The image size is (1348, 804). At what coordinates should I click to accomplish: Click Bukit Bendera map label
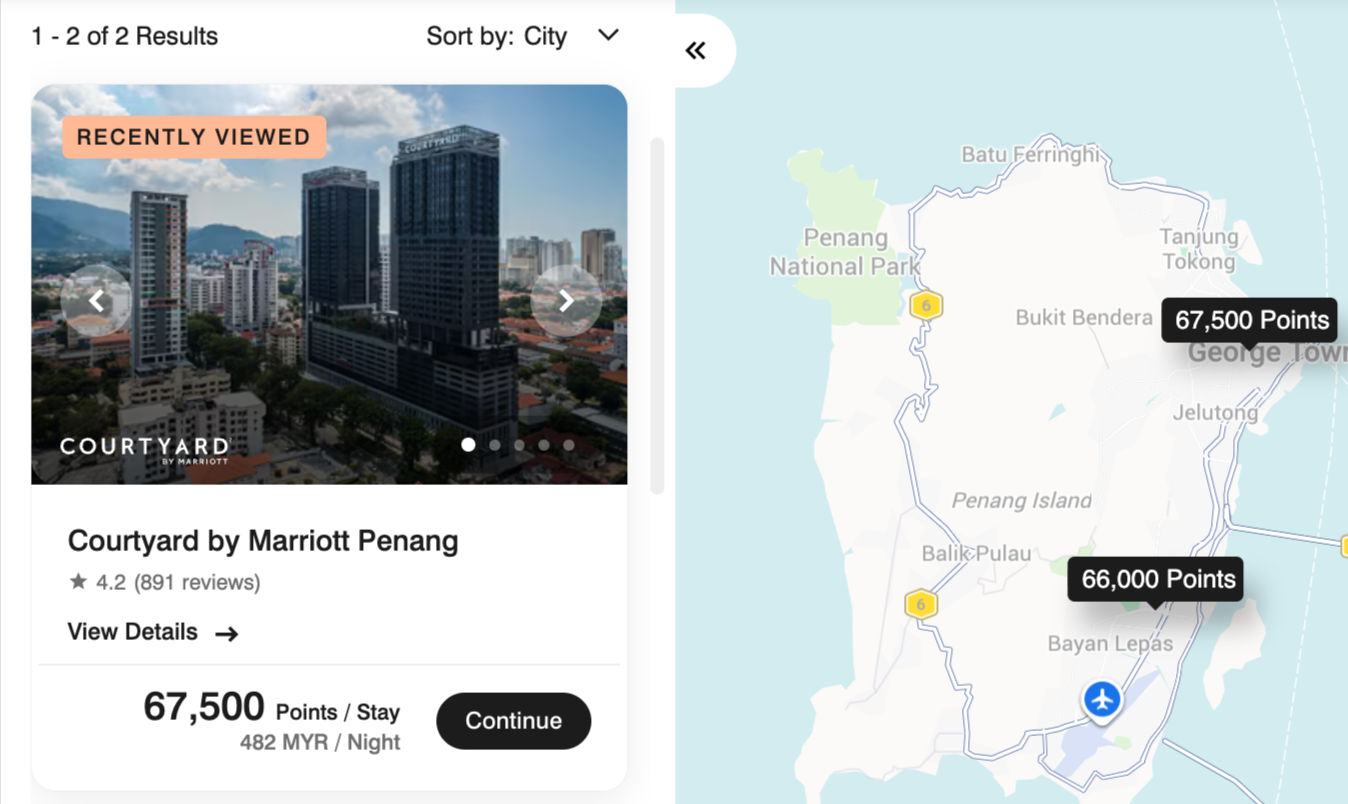(1084, 318)
